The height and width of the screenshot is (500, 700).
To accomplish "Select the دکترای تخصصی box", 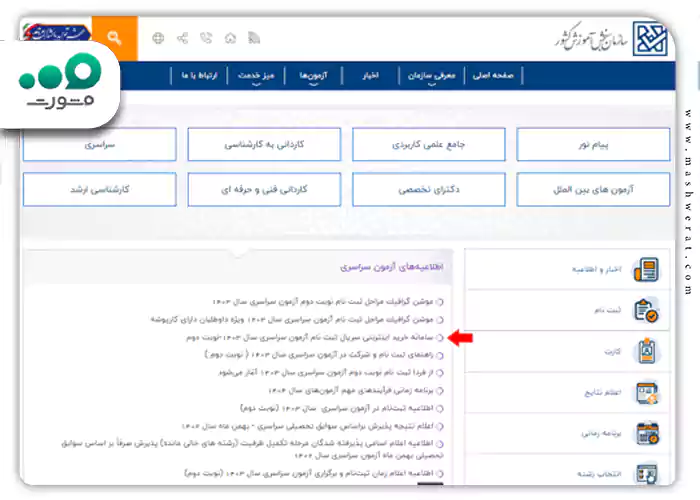I will [429, 190].
